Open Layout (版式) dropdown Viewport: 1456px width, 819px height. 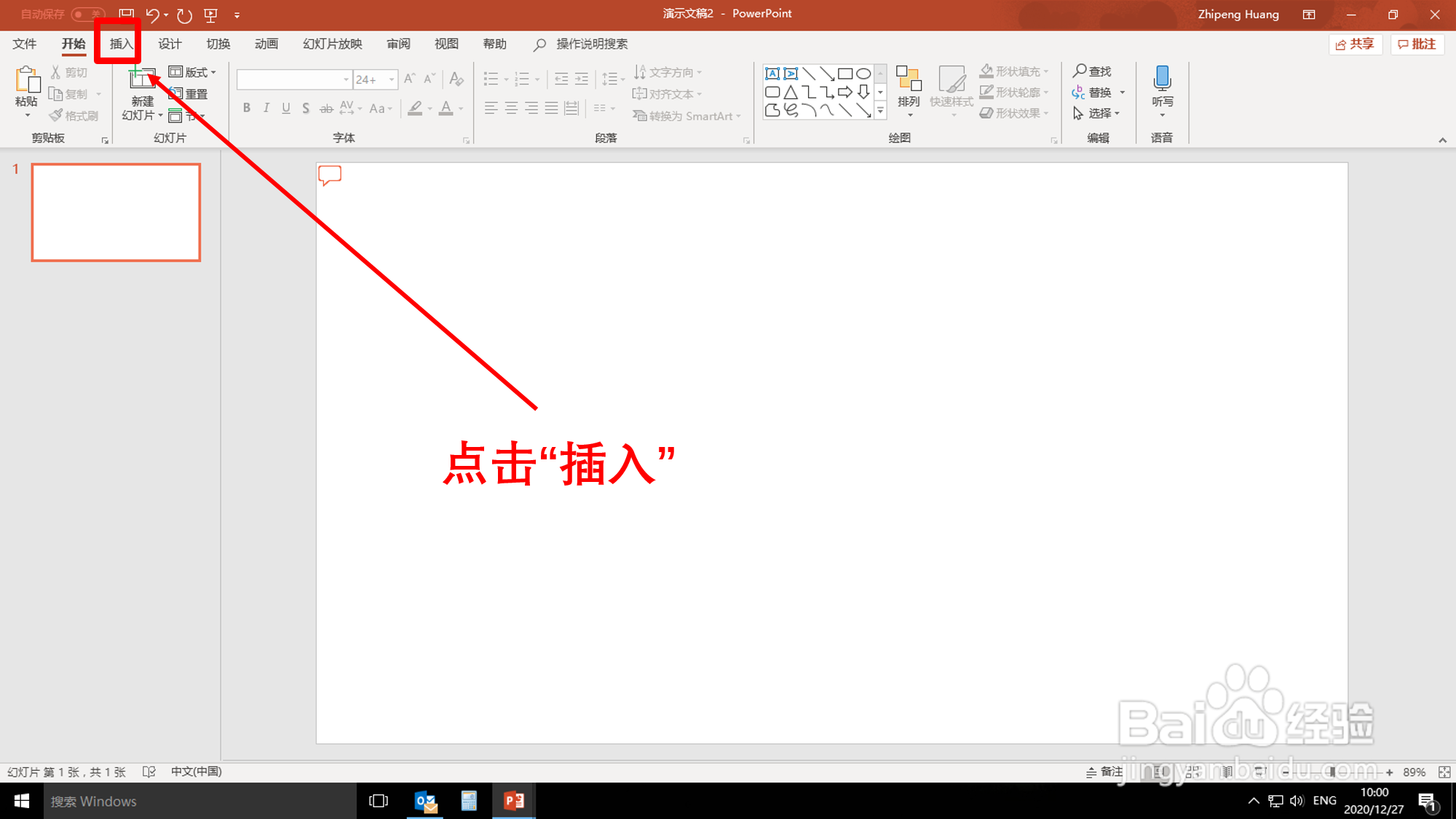(193, 72)
